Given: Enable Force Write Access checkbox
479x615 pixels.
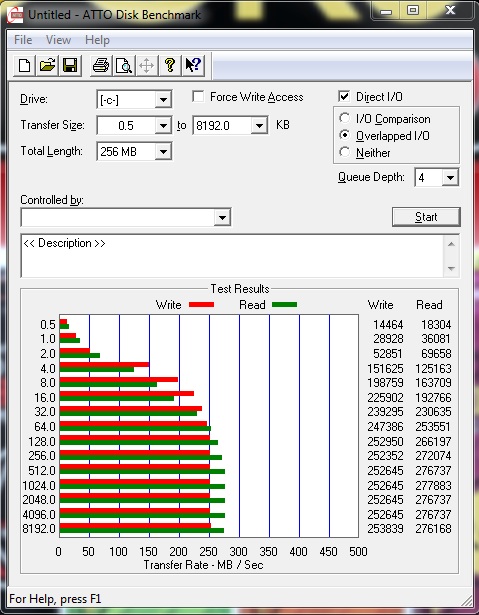Looking at the screenshot, I should pyautogui.click(x=198, y=96).
